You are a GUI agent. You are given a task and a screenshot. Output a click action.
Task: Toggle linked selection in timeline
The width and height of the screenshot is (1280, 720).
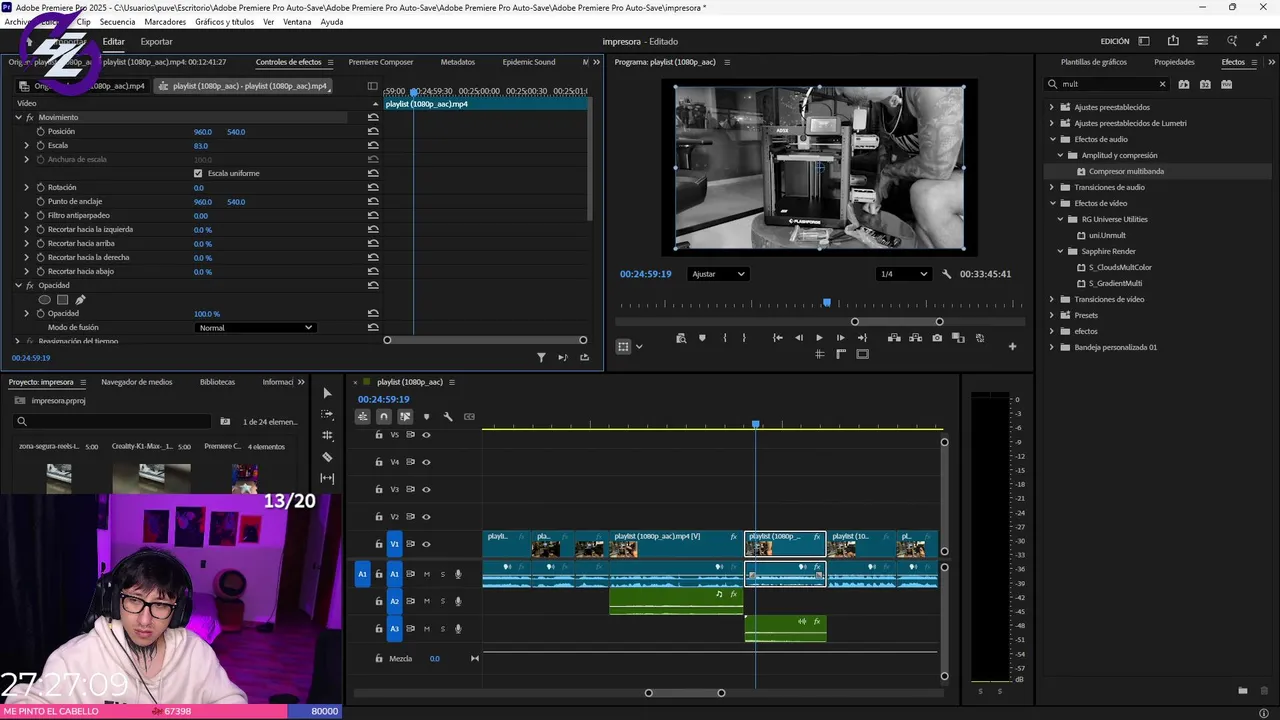tap(405, 417)
